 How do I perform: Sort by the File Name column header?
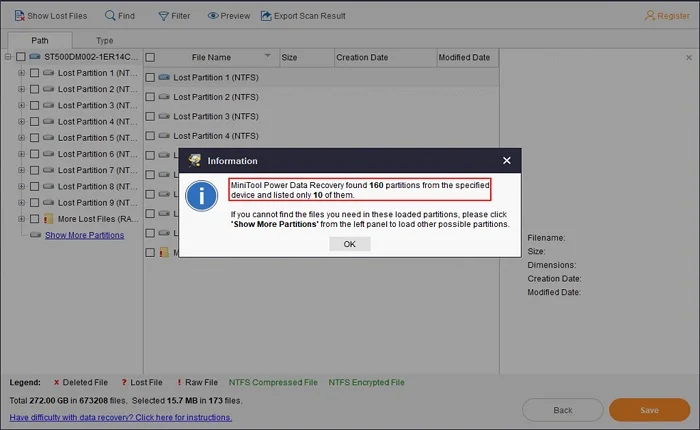point(211,57)
